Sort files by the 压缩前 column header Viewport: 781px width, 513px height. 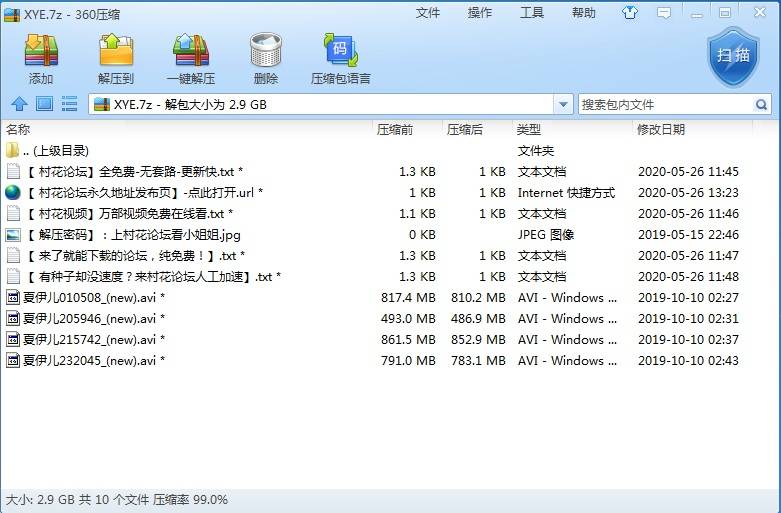[x=394, y=129]
